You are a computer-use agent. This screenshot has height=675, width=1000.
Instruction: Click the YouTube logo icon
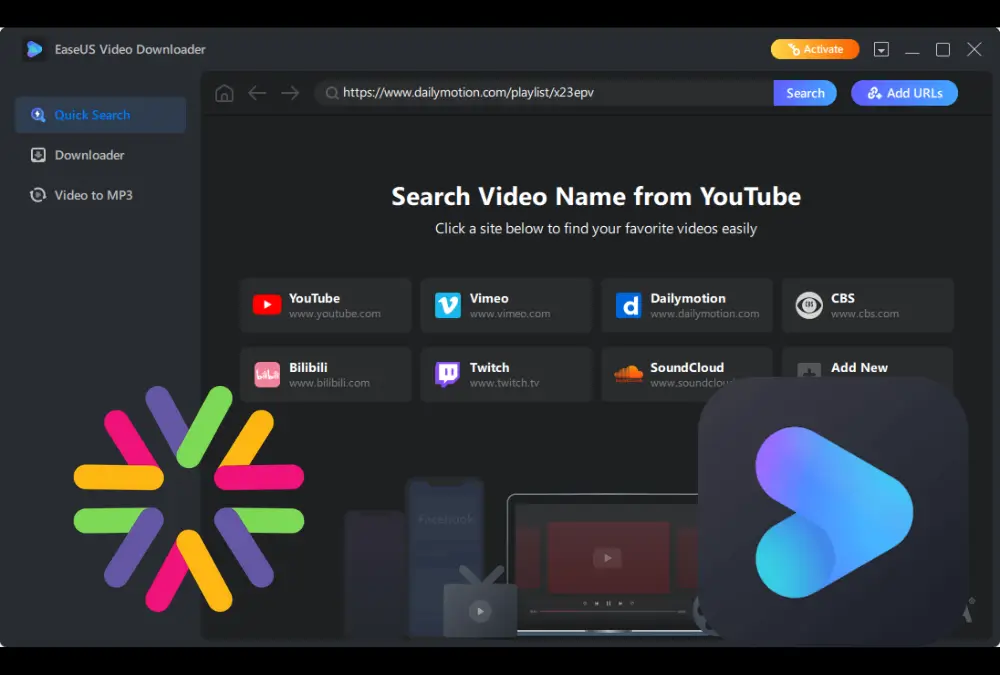[x=267, y=305]
